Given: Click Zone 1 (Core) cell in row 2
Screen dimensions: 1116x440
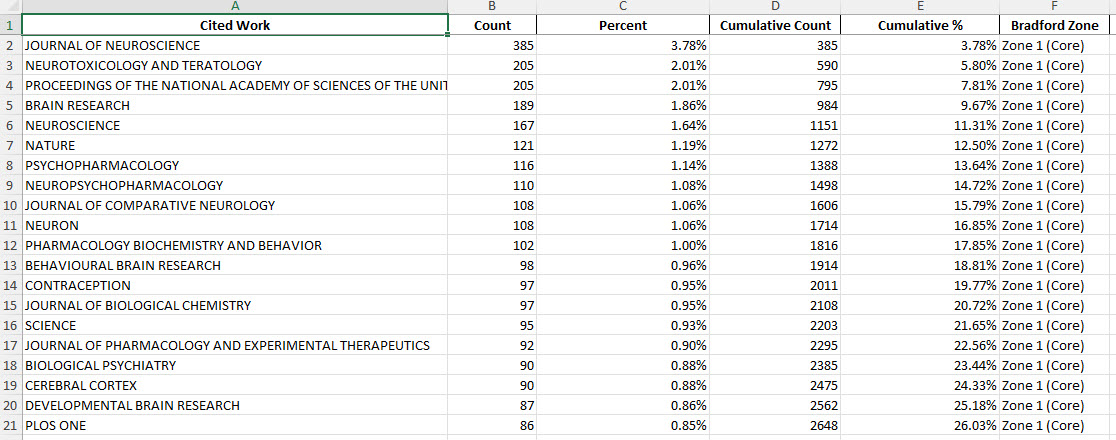Looking at the screenshot, I should pos(1054,46).
